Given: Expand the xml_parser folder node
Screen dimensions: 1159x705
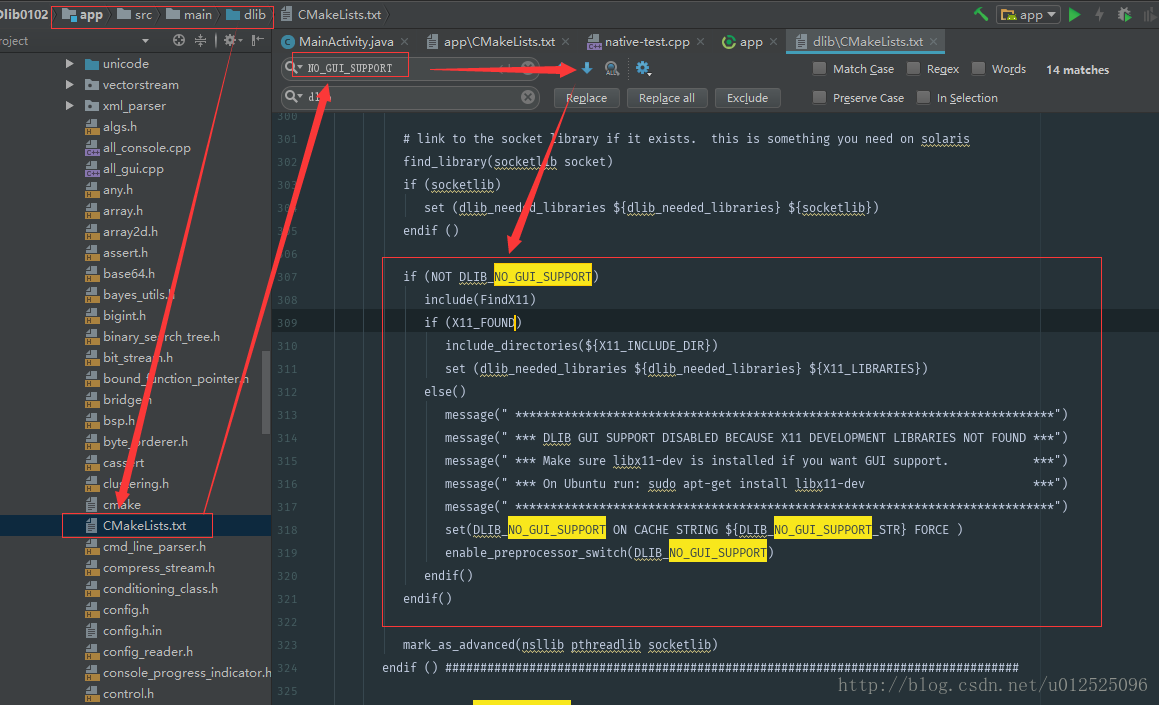Looking at the screenshot, I should click(x=70, y=106).
